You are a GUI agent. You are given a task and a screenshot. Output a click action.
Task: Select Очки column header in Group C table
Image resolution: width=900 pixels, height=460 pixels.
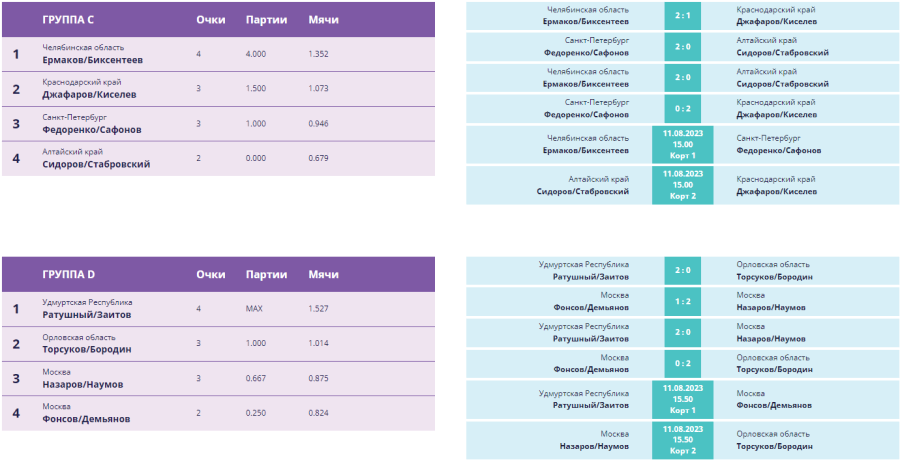pos(211,20)
